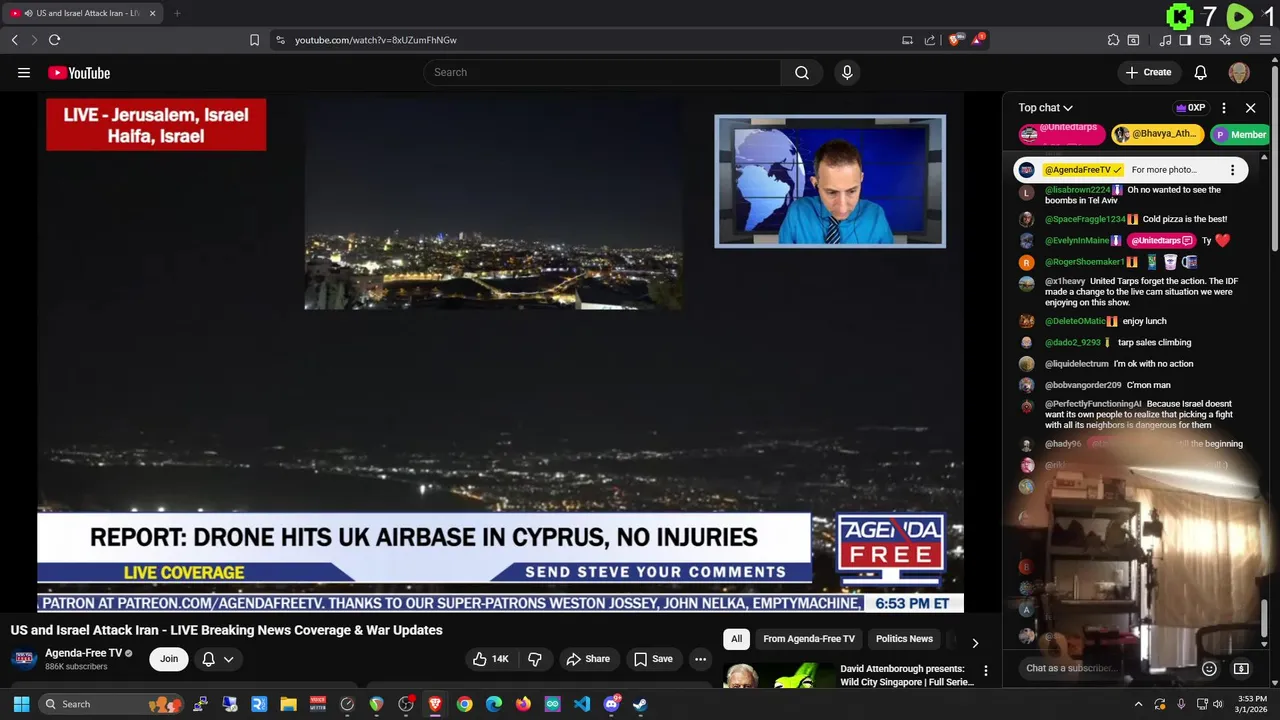Open options for David Attenborough video
Screen dimensions: 1280x720
(x=985, y=671)
